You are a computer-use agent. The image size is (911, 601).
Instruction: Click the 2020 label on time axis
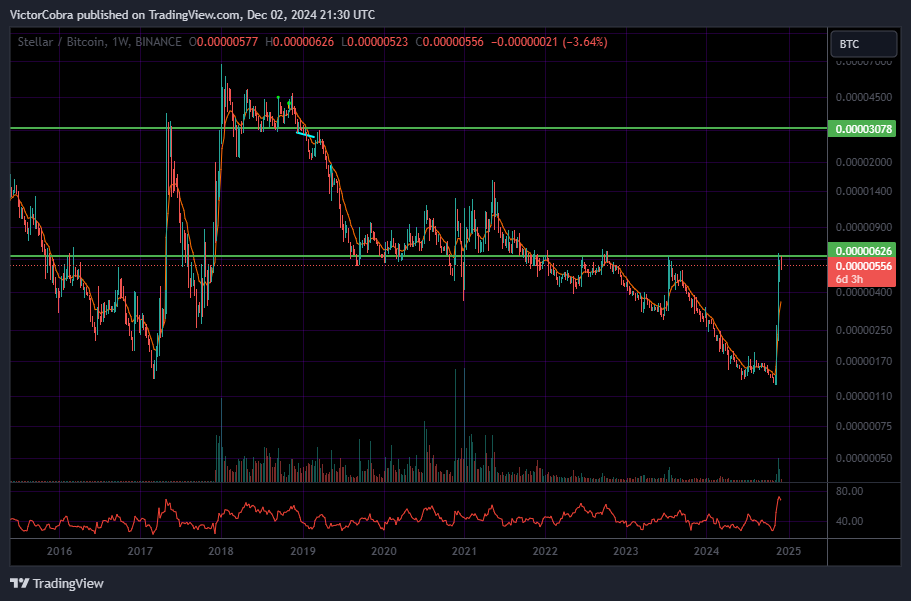[x=383, y=551]
